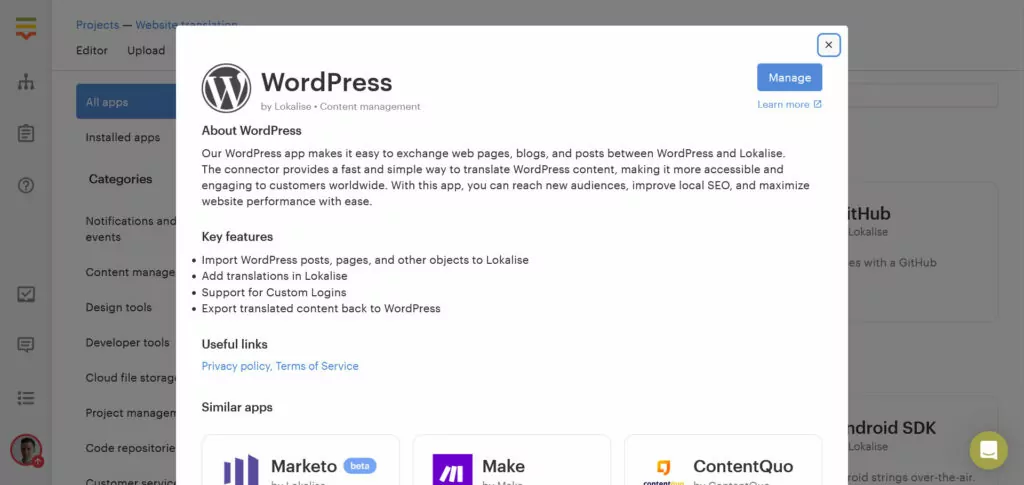Select All apps in sidebar

[x=126, y=102]
